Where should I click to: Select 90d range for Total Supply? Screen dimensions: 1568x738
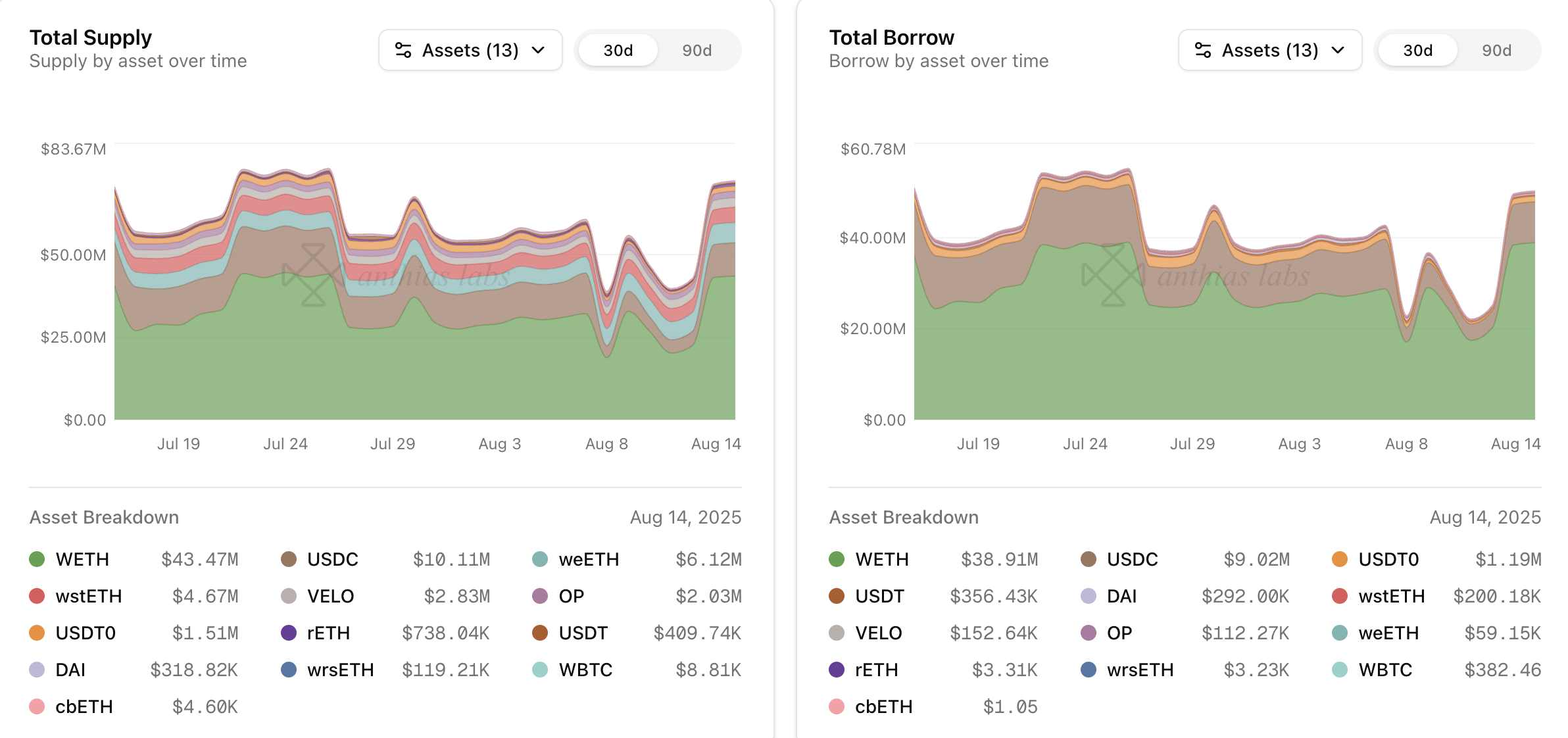coord(697,51)
